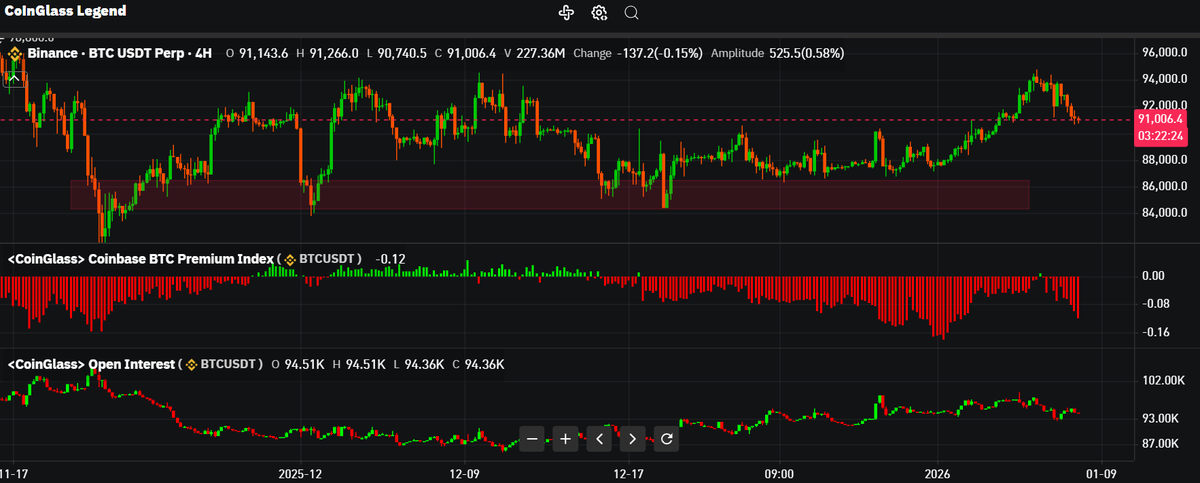Click the 03:22:24 candle countdown timer

tap(1160, 135)
